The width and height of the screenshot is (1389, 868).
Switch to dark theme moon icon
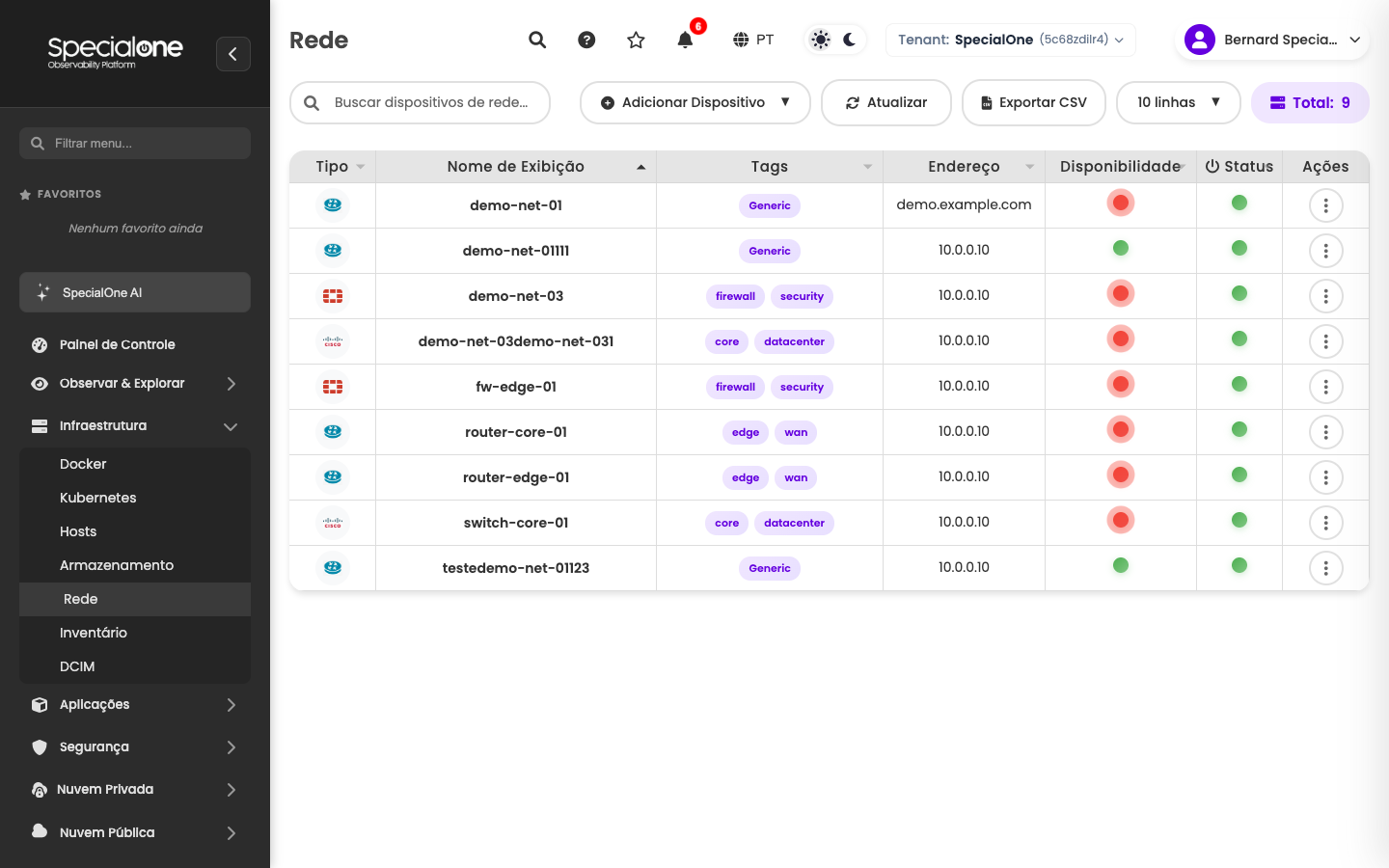[850, 40]
